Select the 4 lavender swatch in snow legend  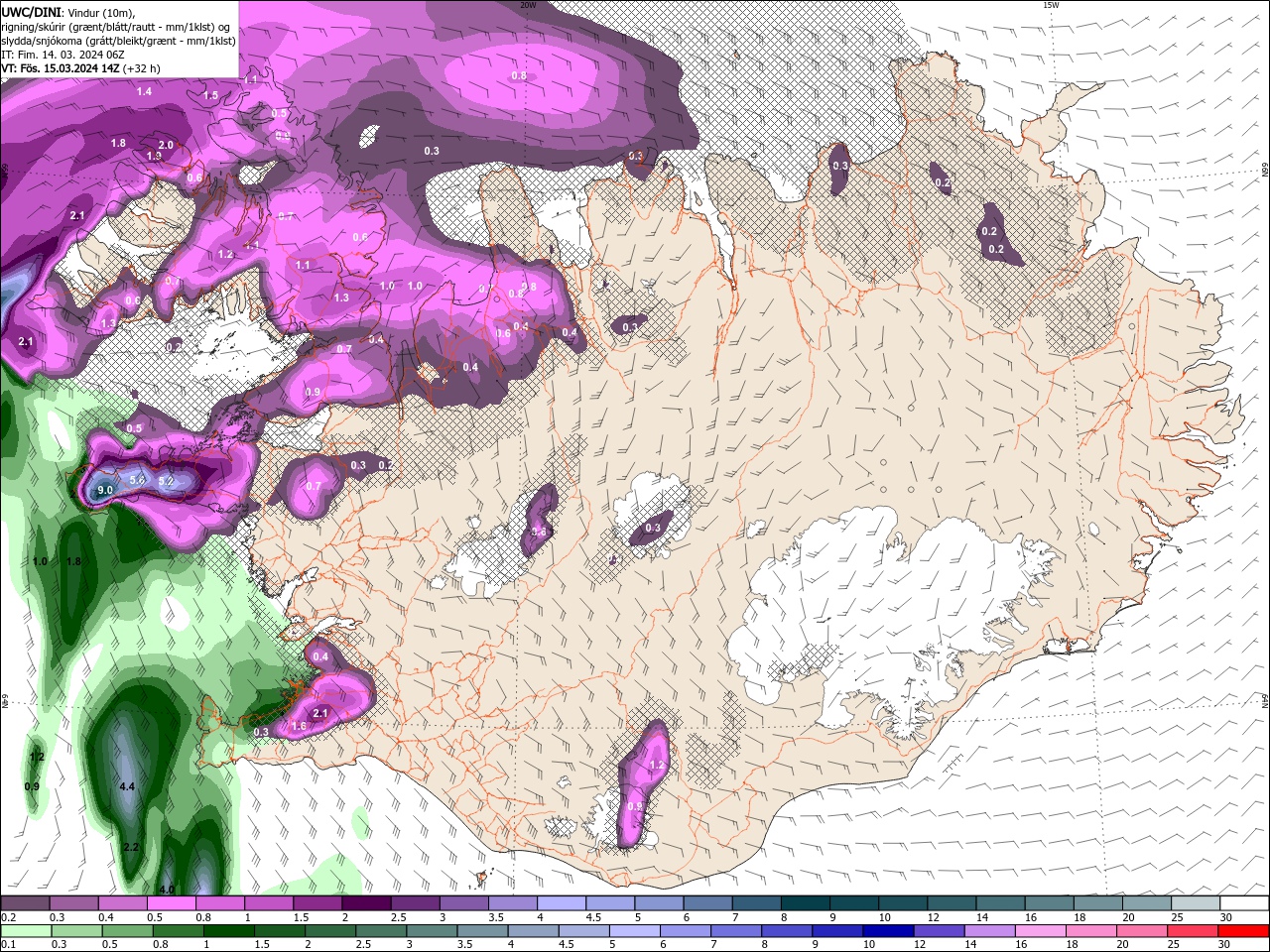pos(562,903)
